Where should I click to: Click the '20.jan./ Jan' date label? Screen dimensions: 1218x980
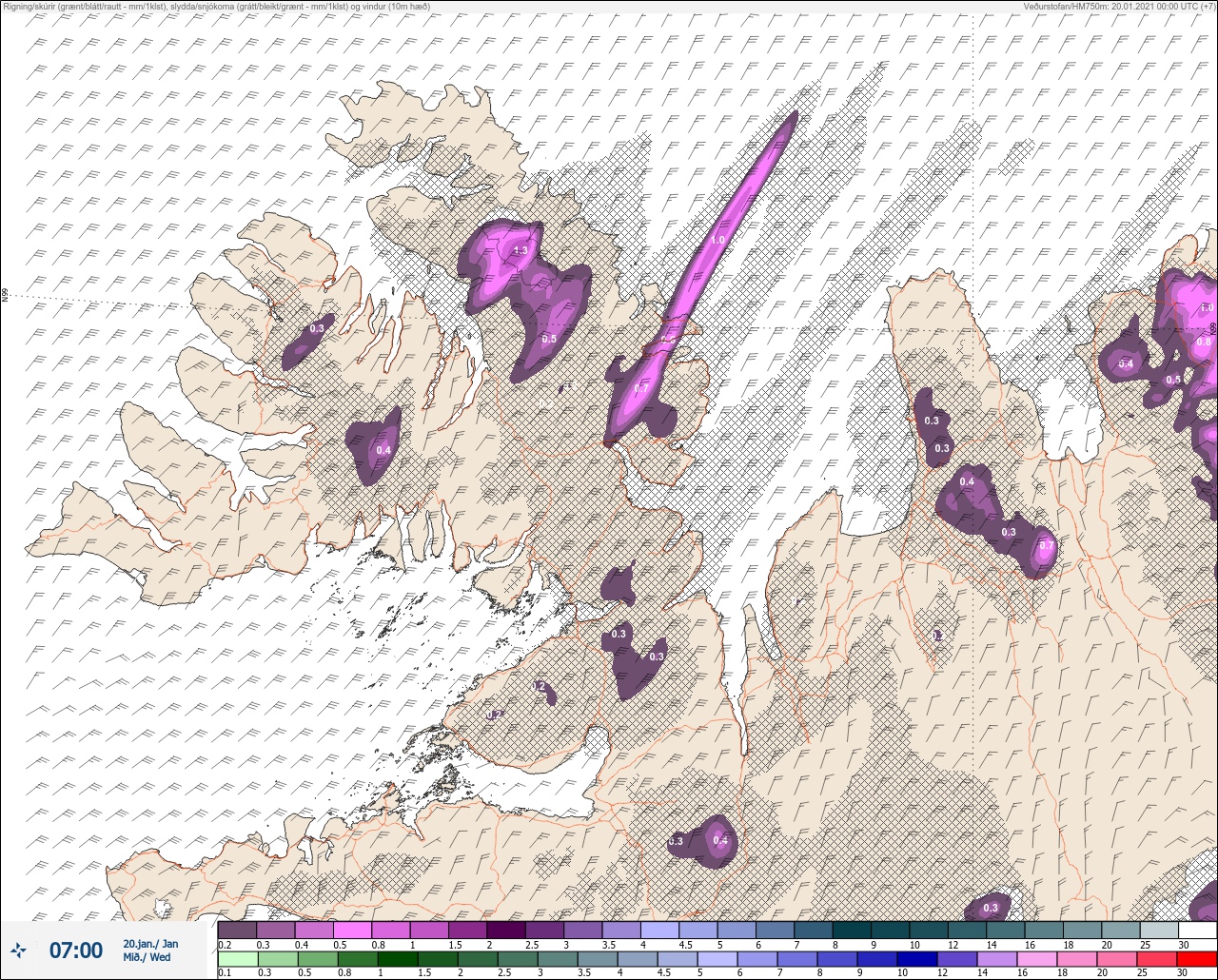click(x=150, y=943)
